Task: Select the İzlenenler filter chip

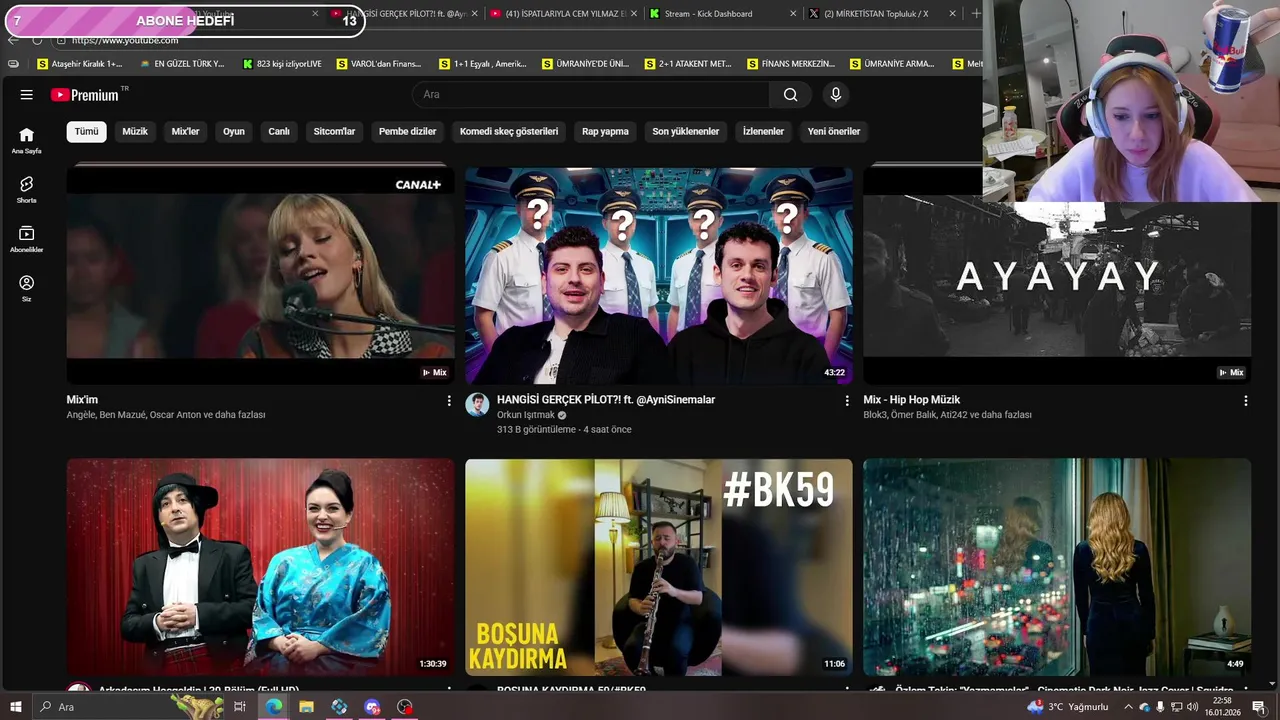Action: [x=764, y=131]
